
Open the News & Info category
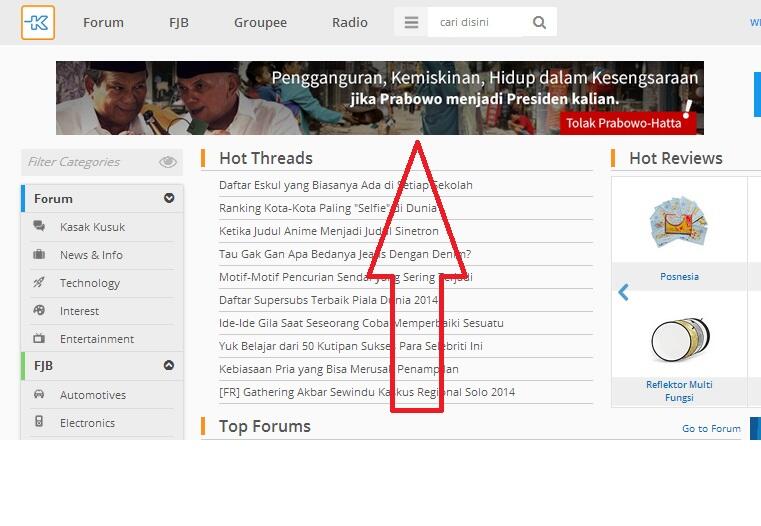(91, 255)
